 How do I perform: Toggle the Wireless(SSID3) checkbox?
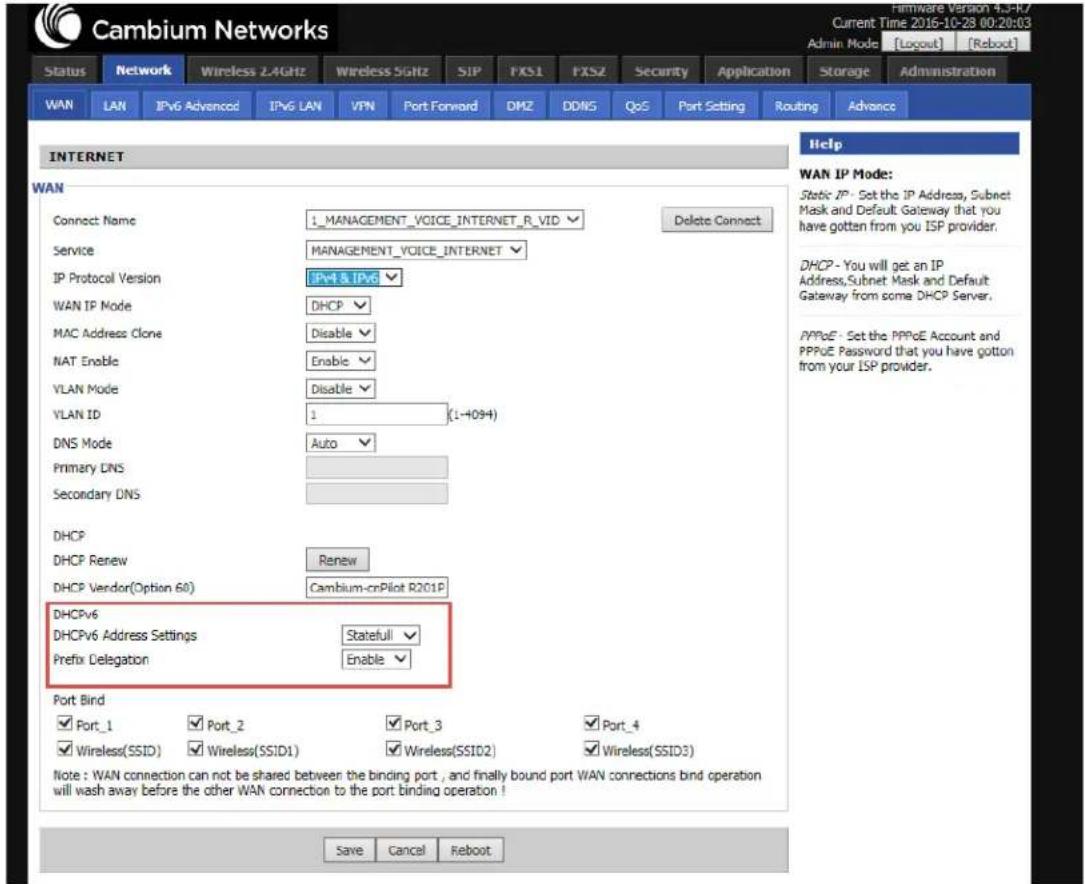(x=591, y=749)
